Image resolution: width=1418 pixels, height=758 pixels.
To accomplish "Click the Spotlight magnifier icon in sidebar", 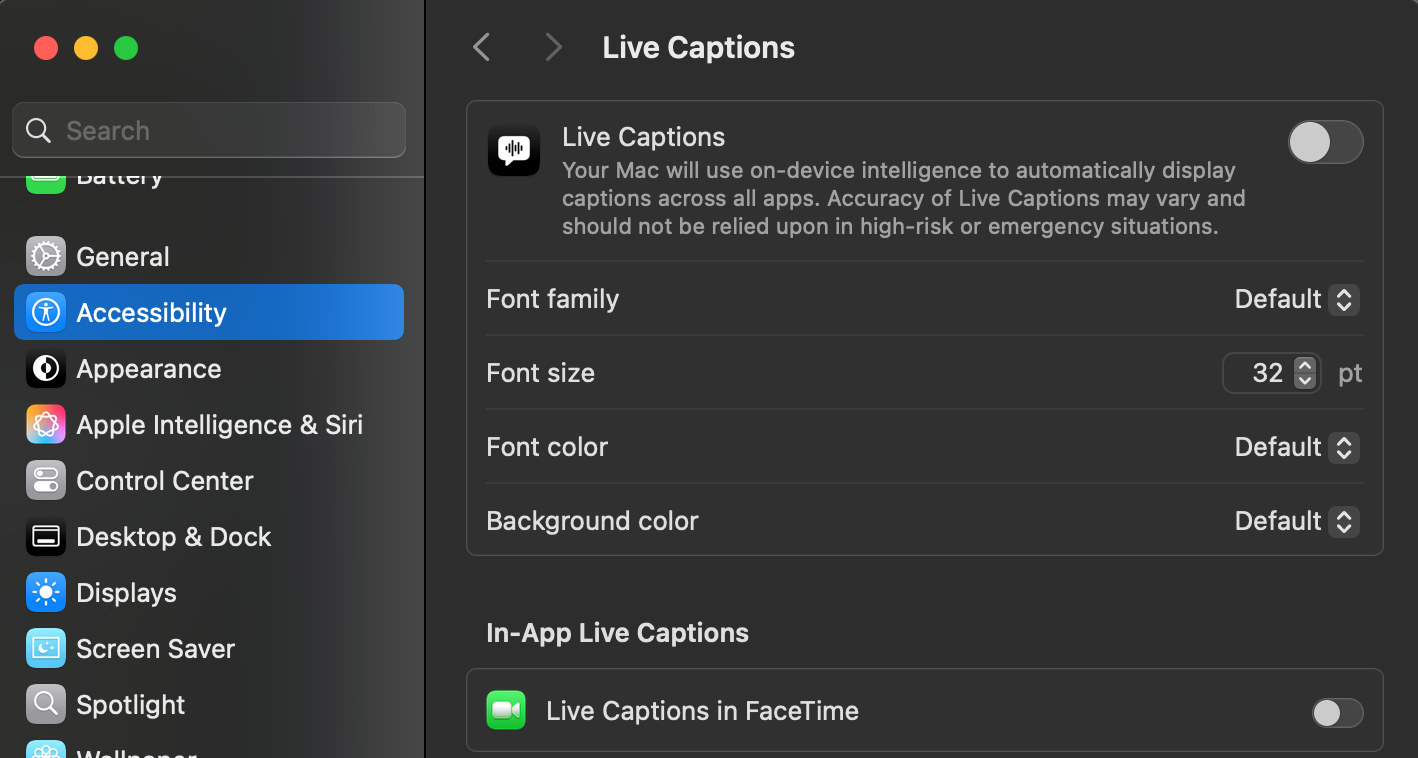I will 45,705.
